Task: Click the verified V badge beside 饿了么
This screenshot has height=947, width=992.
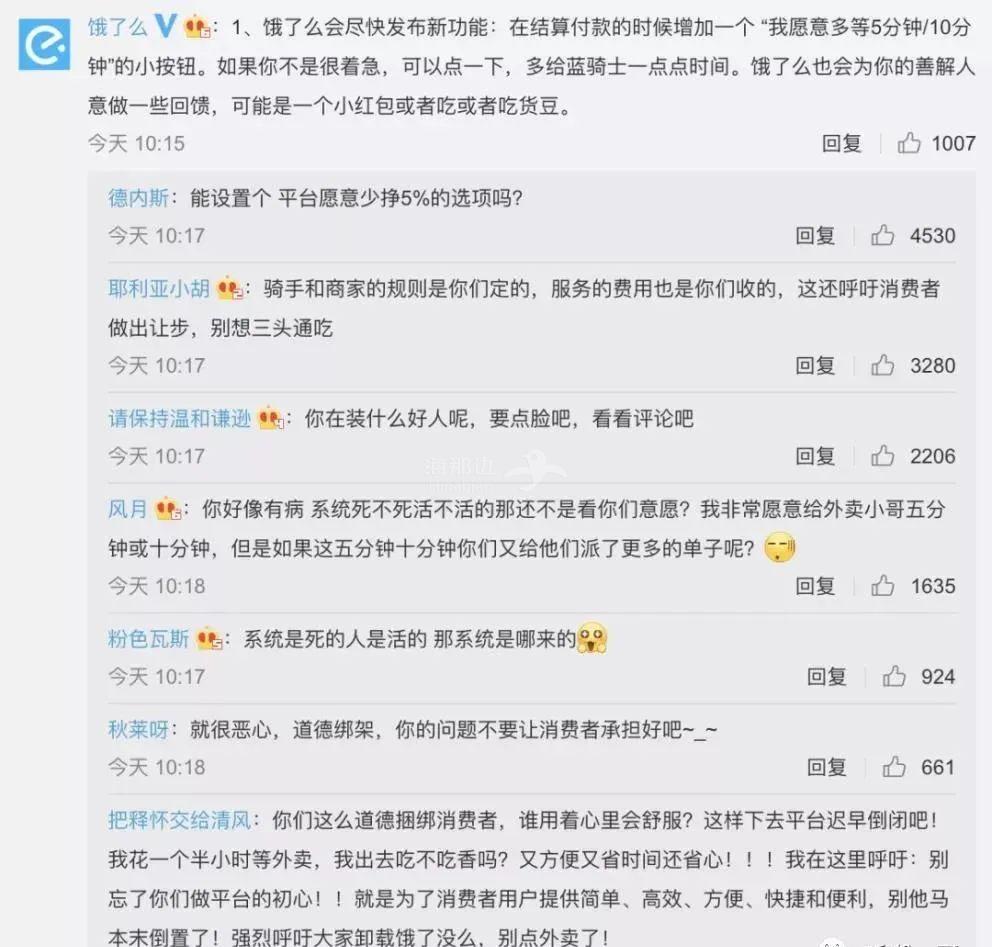Action: (x=166, y=26)
